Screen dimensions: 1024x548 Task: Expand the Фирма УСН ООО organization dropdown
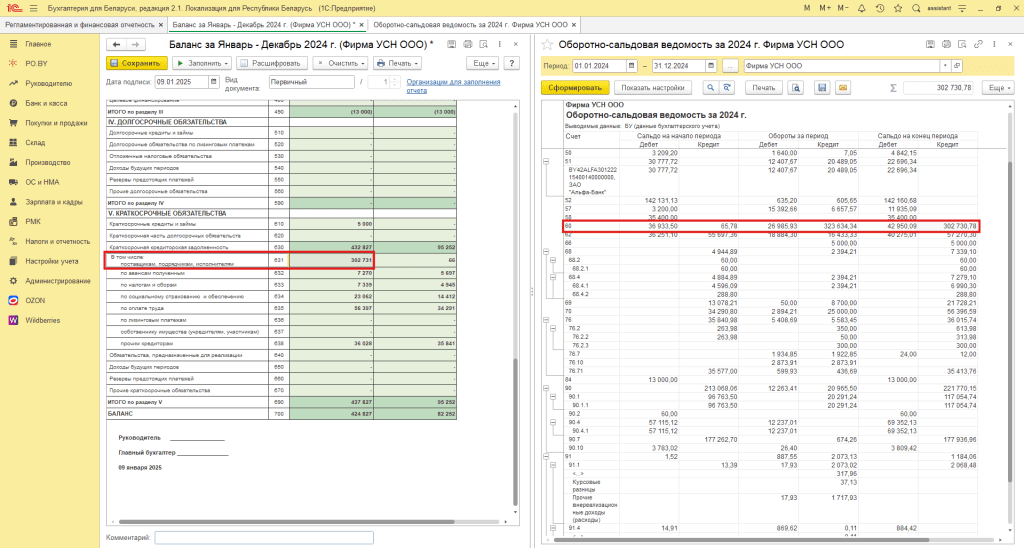coord(944,66)
